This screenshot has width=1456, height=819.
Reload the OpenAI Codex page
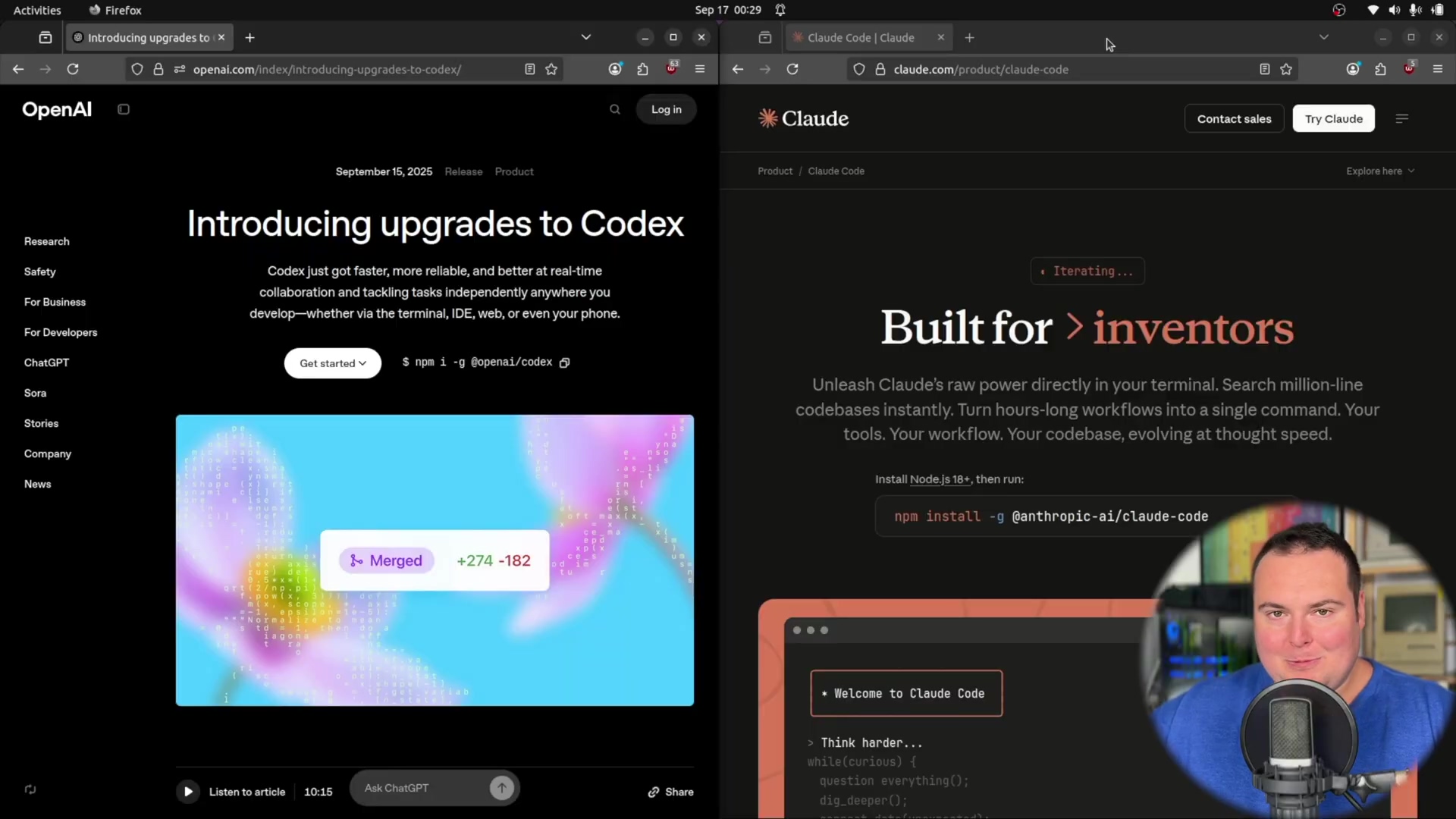pos(73,69)
